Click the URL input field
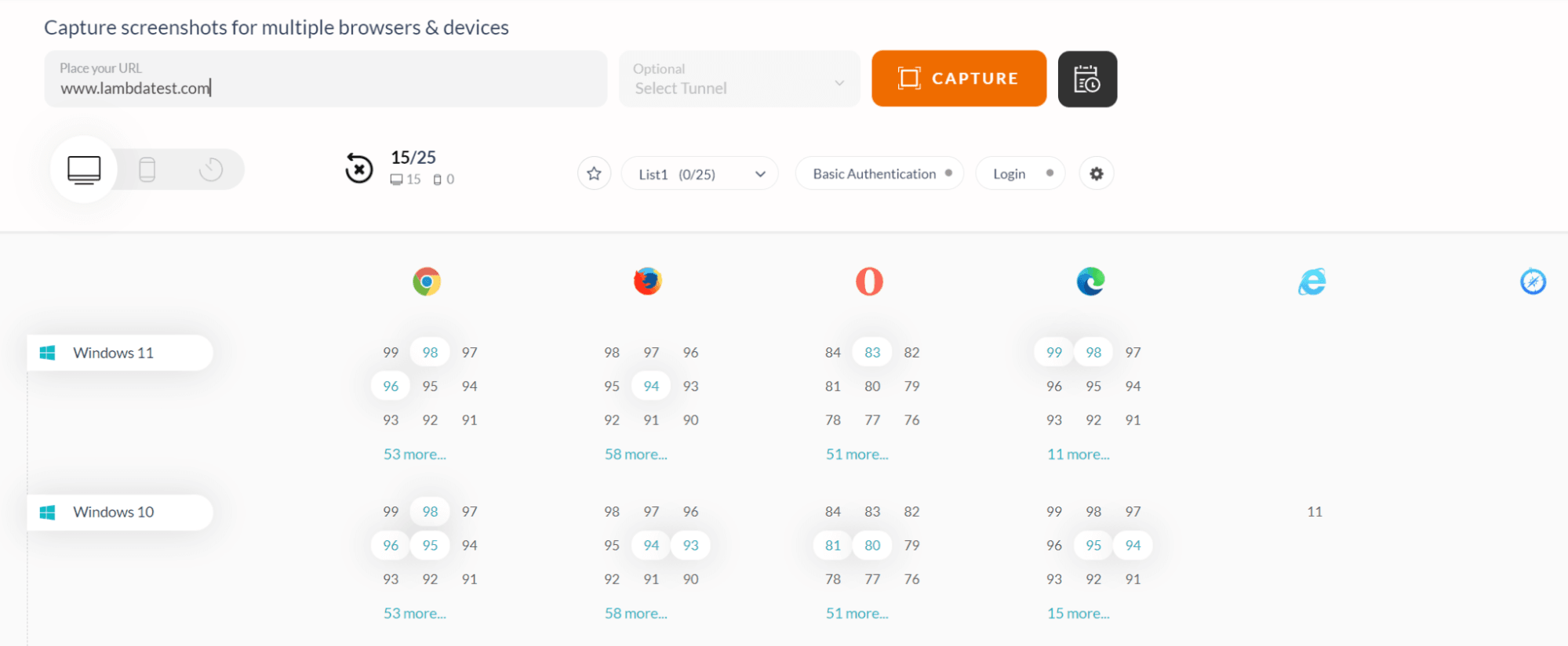This screenshot has width=1568, height=646. 326,78
